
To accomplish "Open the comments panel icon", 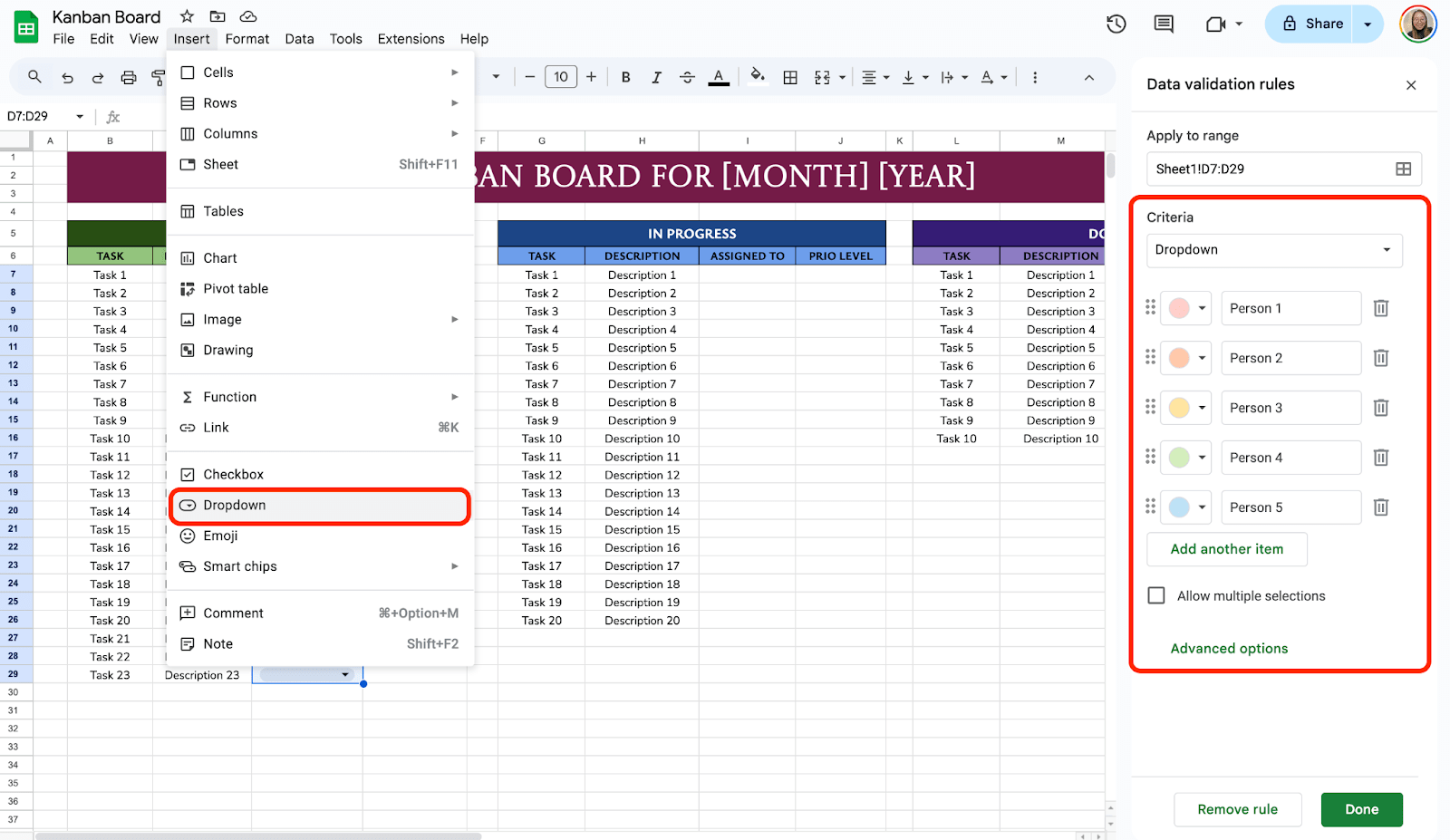I will click(x=1164, y=24).
